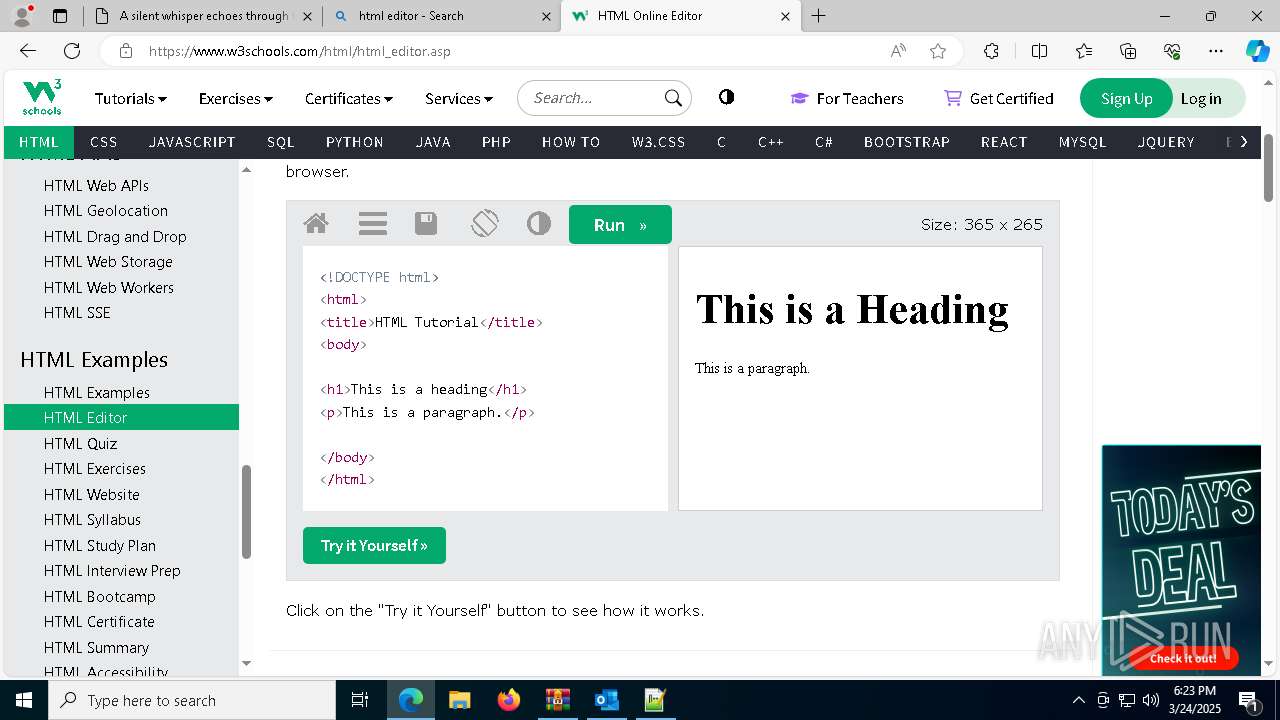View site information lock icon
This screenshot has width=1280, height=720.
125,51
